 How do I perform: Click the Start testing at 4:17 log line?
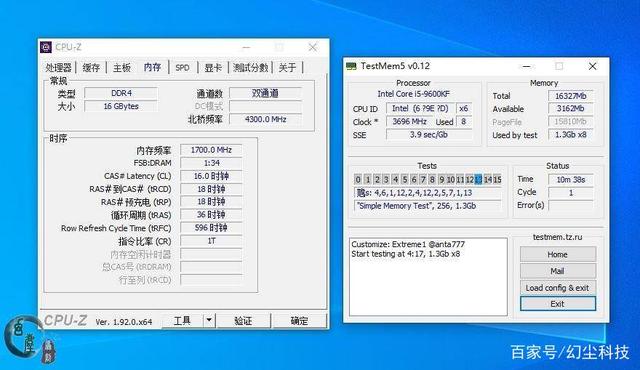406,254
